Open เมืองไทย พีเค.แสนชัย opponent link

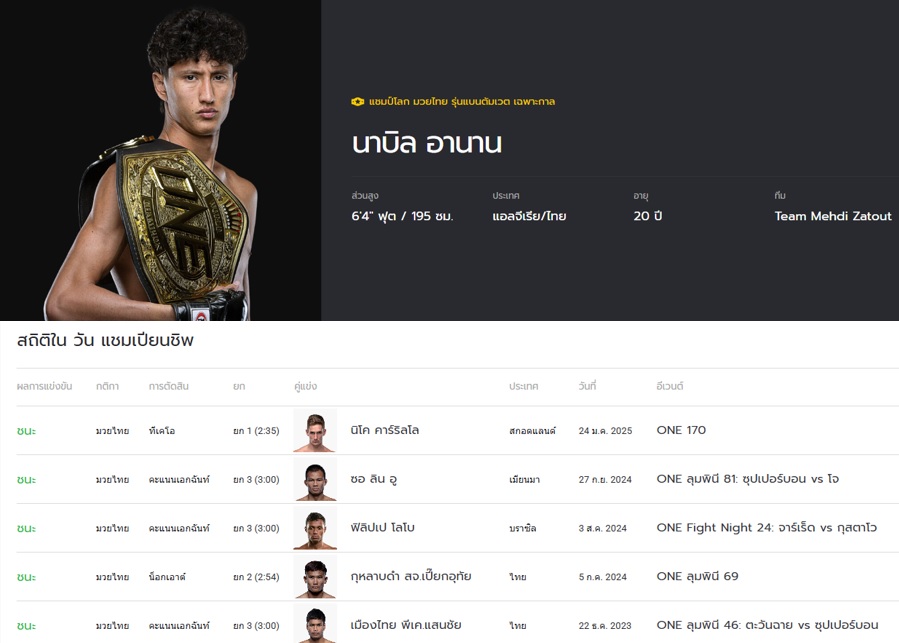point(406,625)
